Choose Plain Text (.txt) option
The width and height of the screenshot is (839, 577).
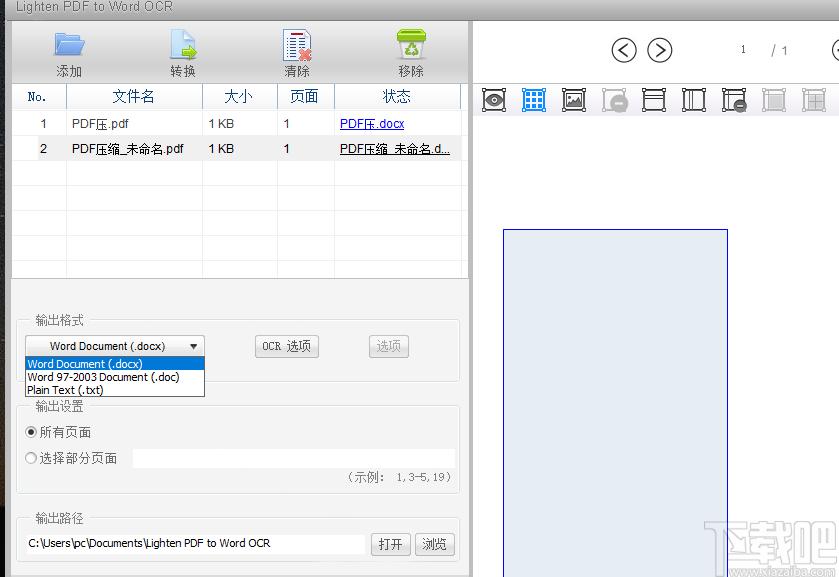[x=115, y=390]
